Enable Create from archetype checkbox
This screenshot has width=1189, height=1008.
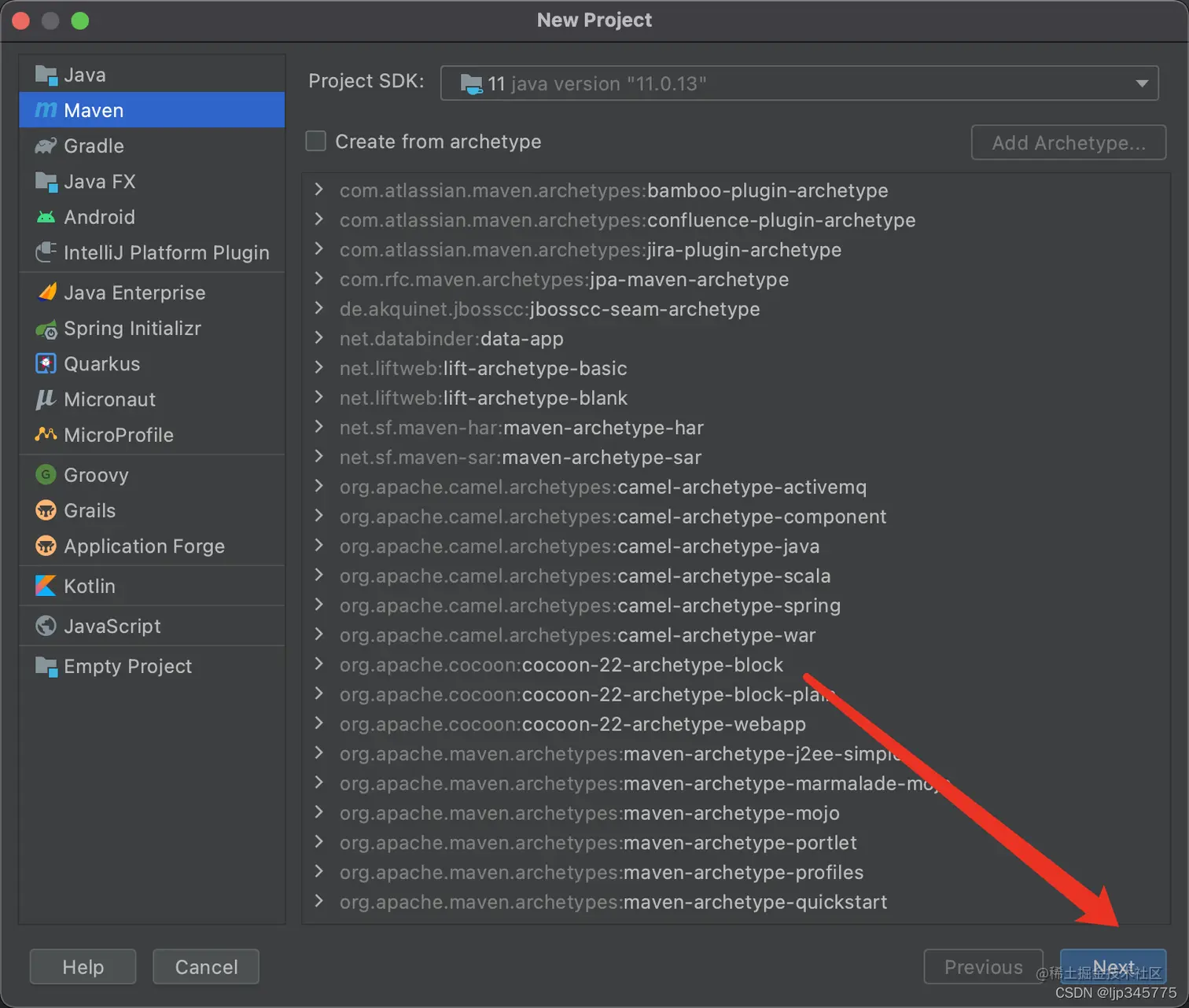[315, 141]
